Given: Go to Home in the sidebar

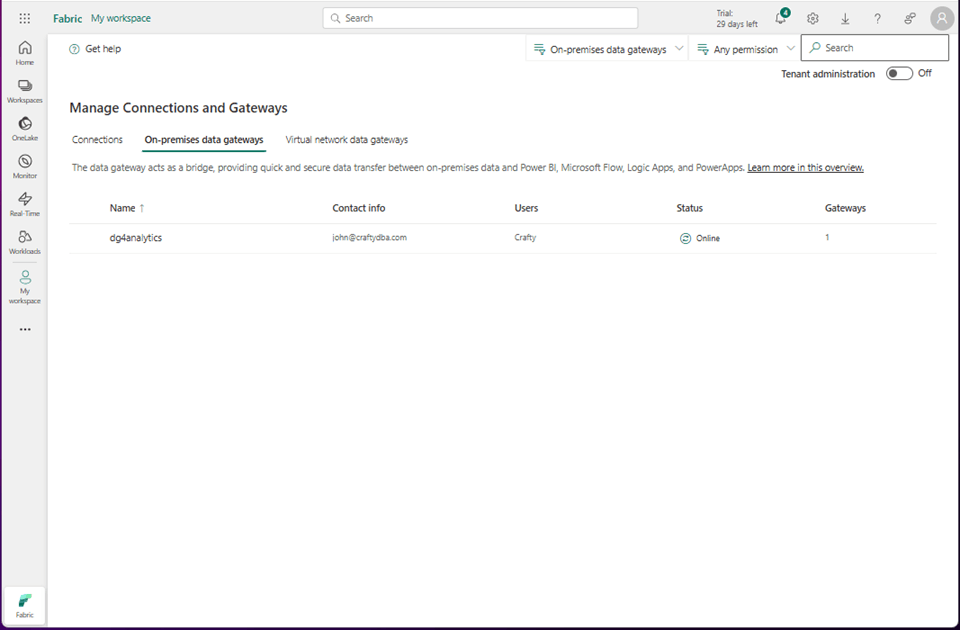Looking at the screenshot, I should 24,53.
